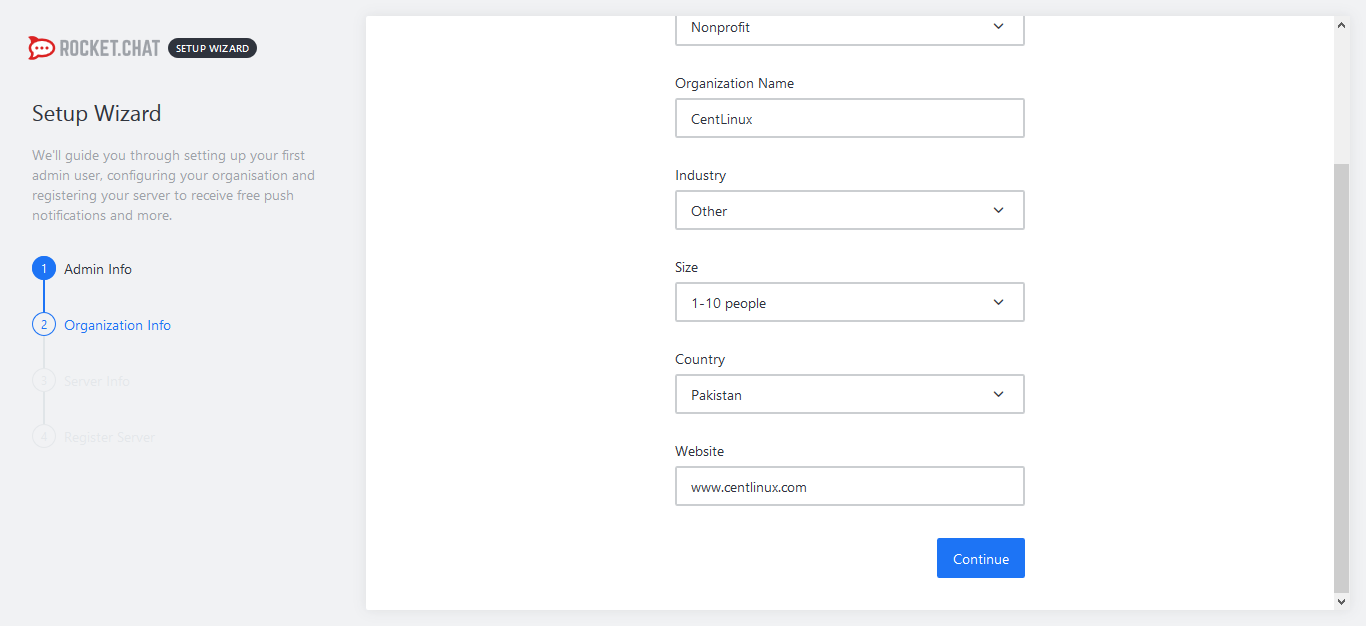Click chevron of the Nonprofit dropdown
The width and height of the screenshot is (1366, 626).
pyautogui.click(x=998, y=27)
